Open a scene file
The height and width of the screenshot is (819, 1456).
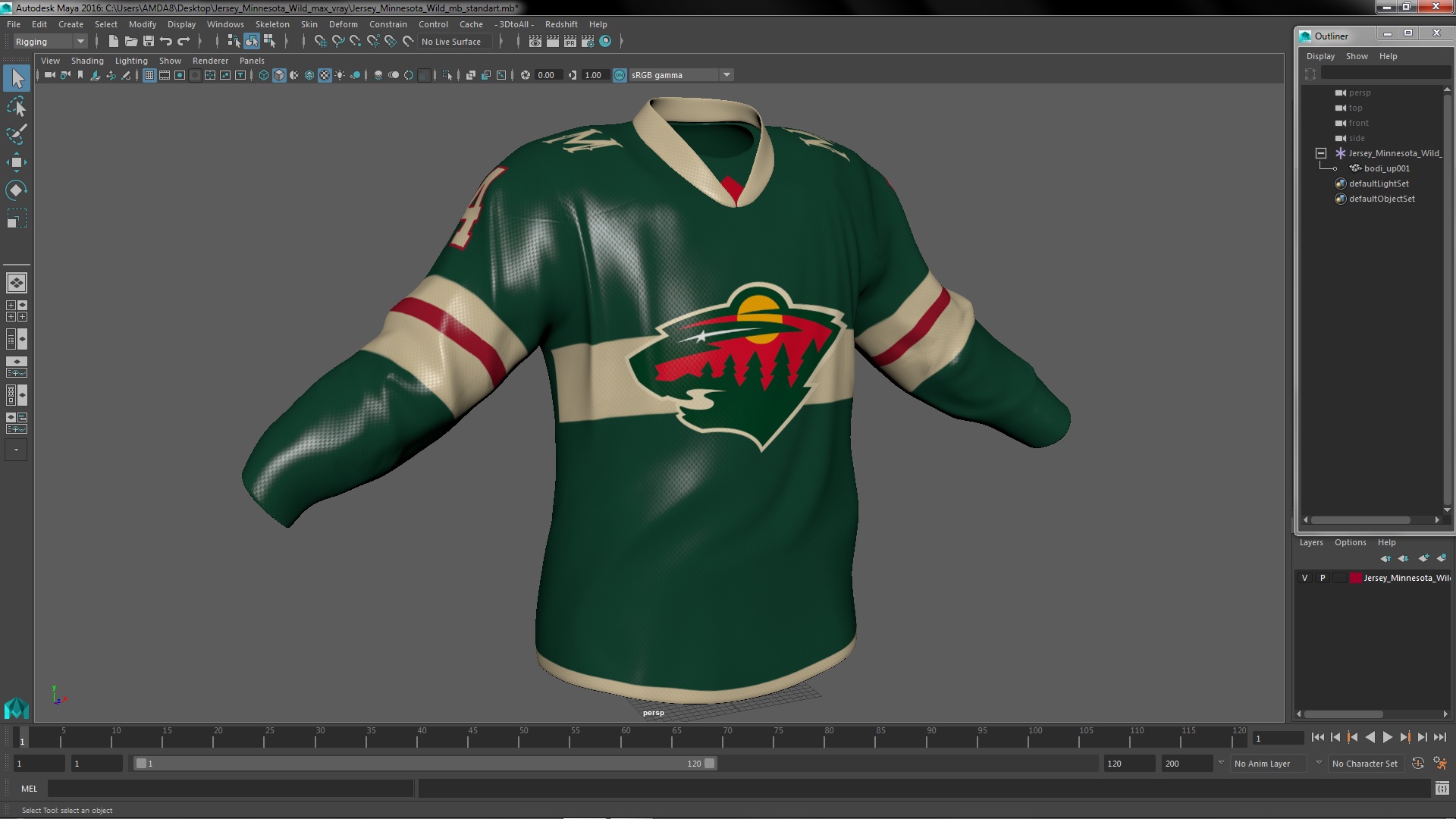pos(130,42)
